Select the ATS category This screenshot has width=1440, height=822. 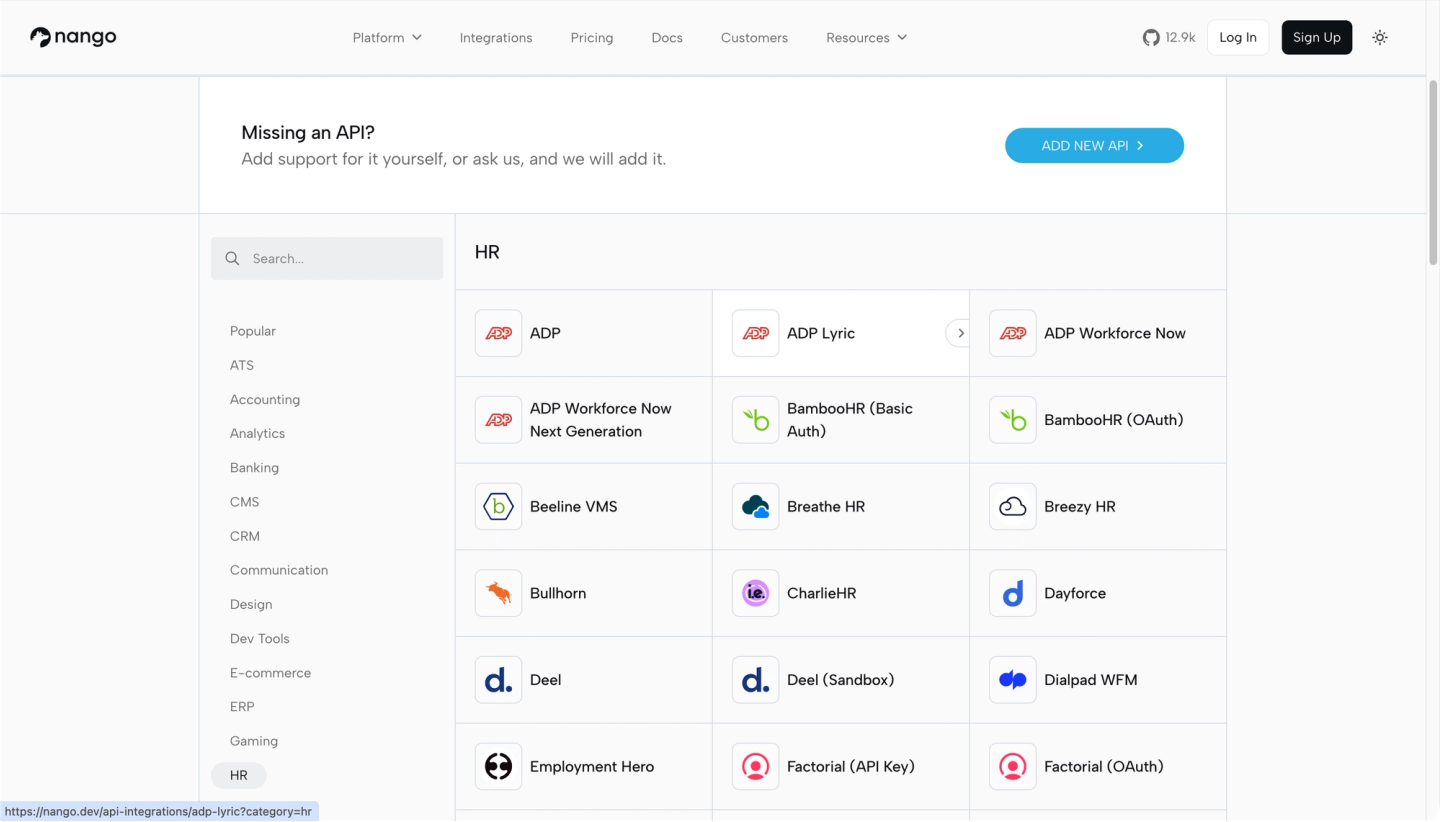tap(242, 365)
